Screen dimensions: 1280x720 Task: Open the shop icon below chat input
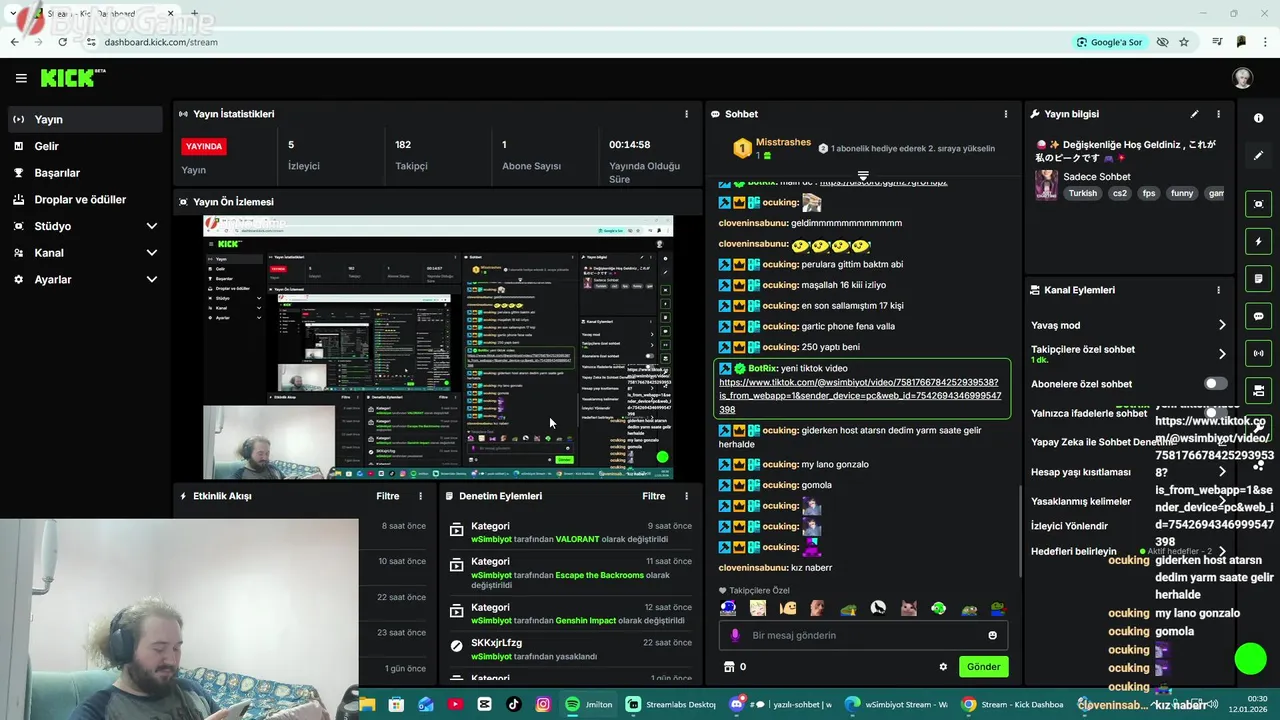click(729, 667)
